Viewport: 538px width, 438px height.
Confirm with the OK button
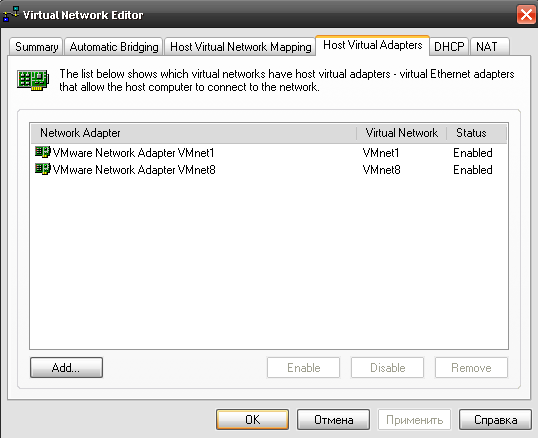[253, 419]
